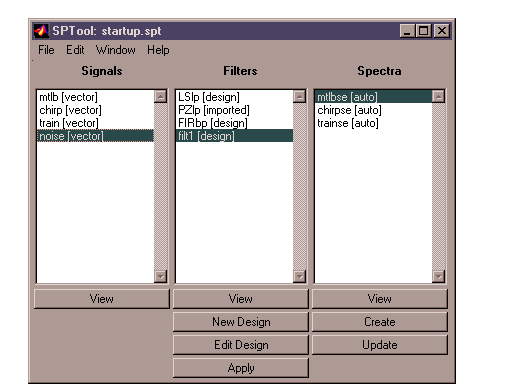
Task: Select chirpse [auto] spectrum
Action: coord(373,110)
